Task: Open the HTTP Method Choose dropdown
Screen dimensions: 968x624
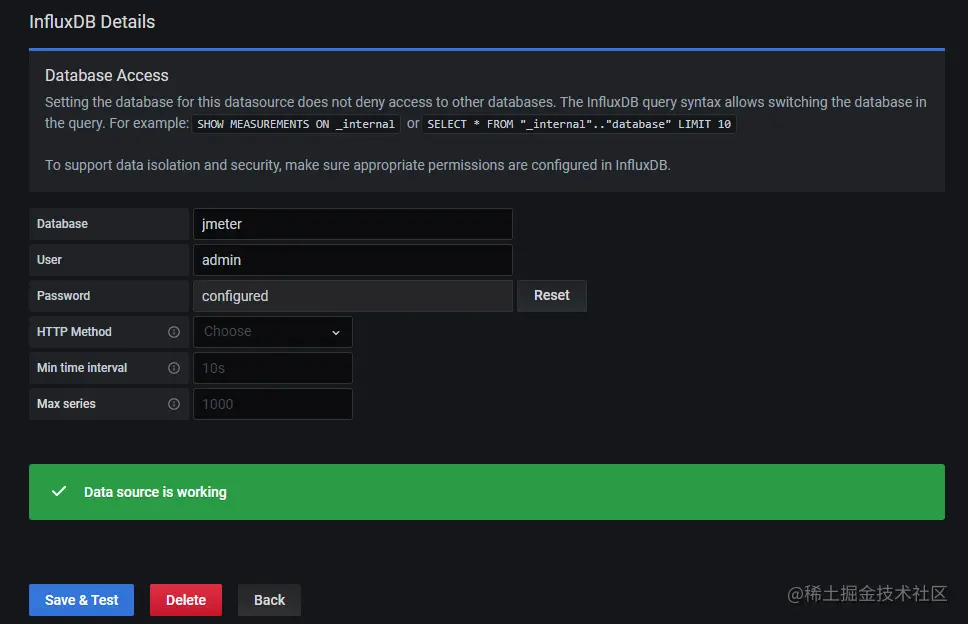Action: click(273, 332)
